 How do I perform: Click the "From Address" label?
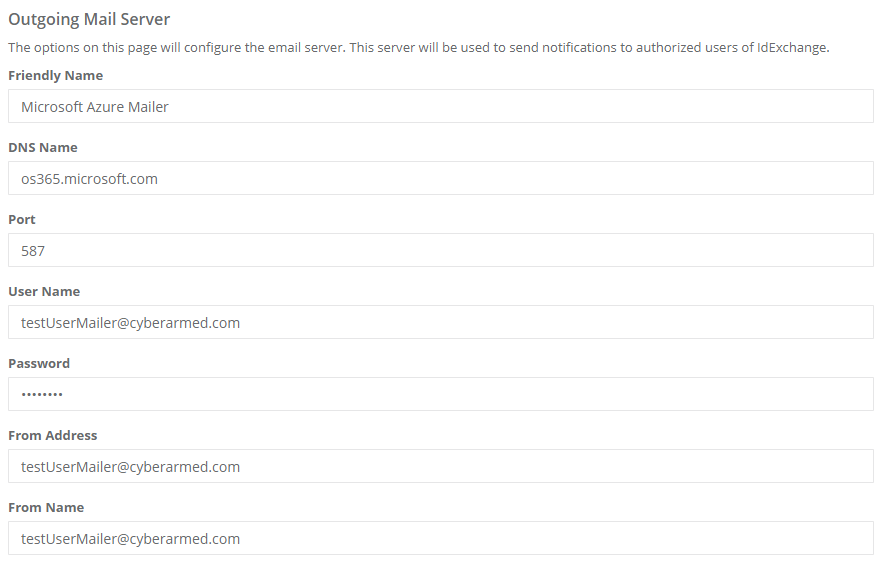[53, 436]
